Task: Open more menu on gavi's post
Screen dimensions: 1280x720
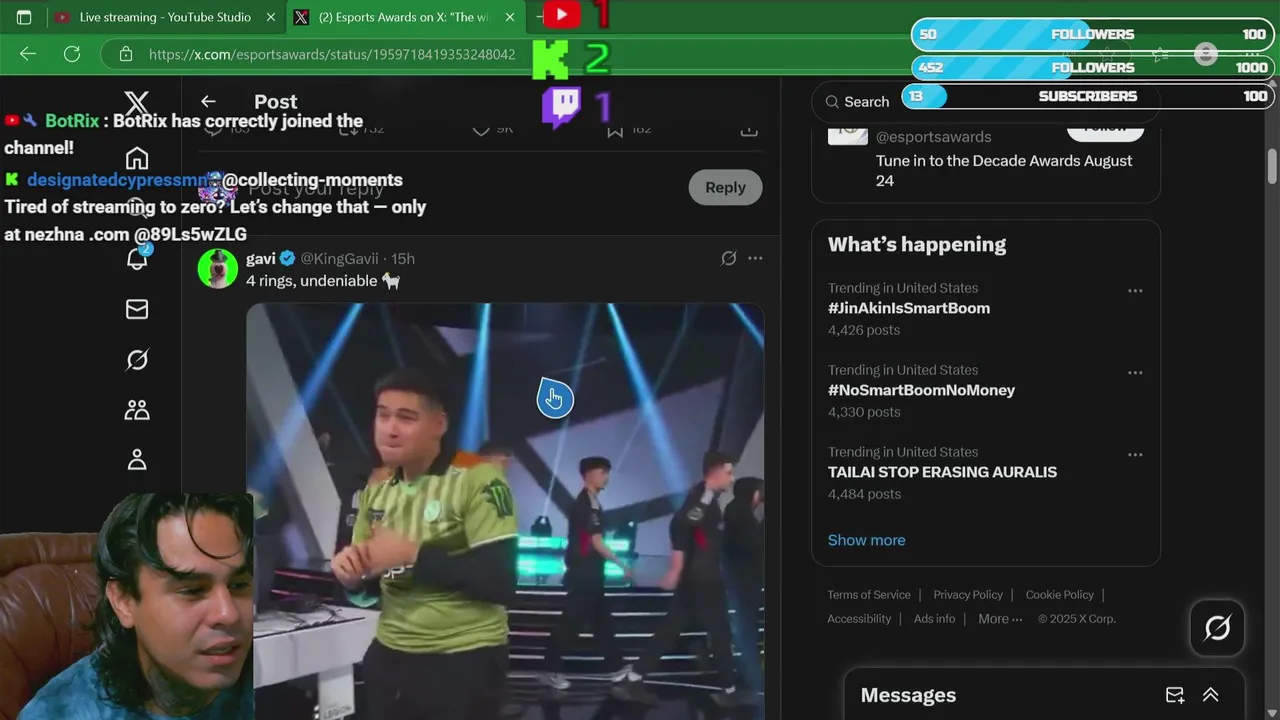Action: 755,258
